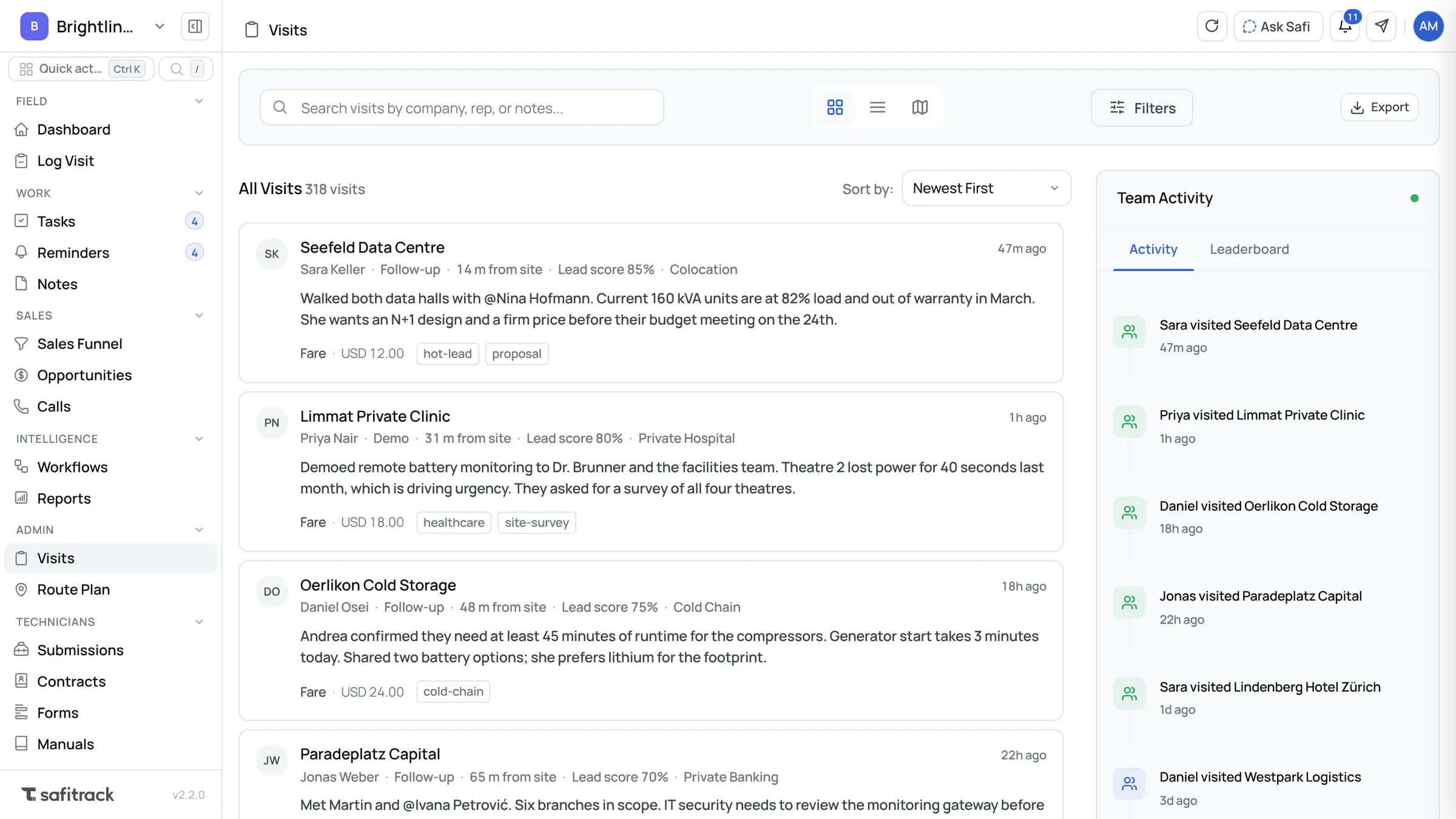Click the Workflows icon
1456x819 pixels.
coord(21,467)
